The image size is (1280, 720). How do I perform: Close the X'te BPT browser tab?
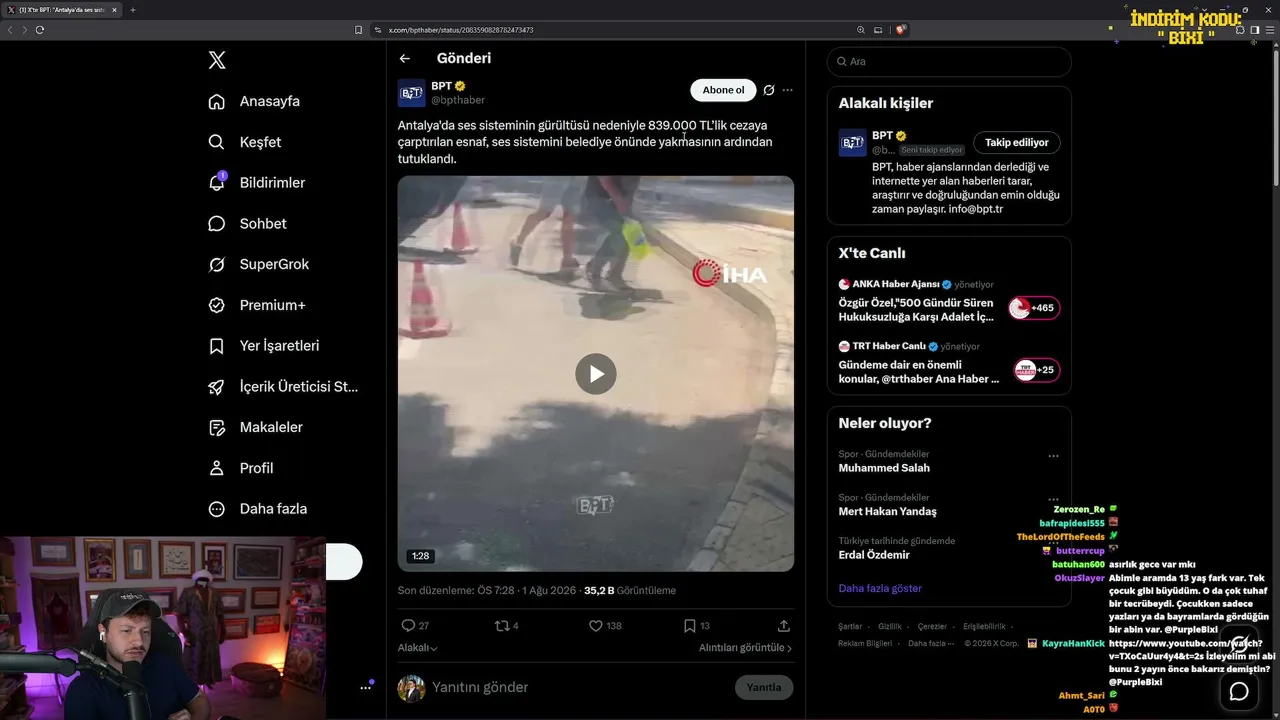point(113,10)
